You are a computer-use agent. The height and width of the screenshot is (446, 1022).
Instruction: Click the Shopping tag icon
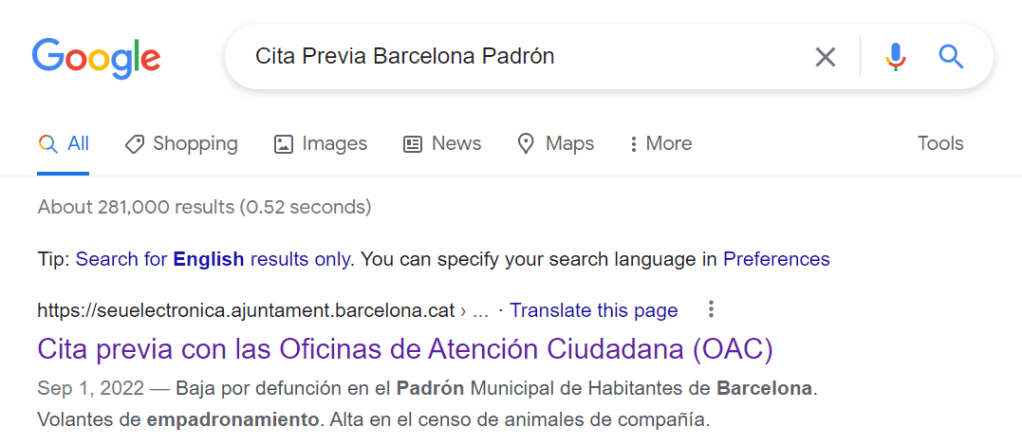134,144
